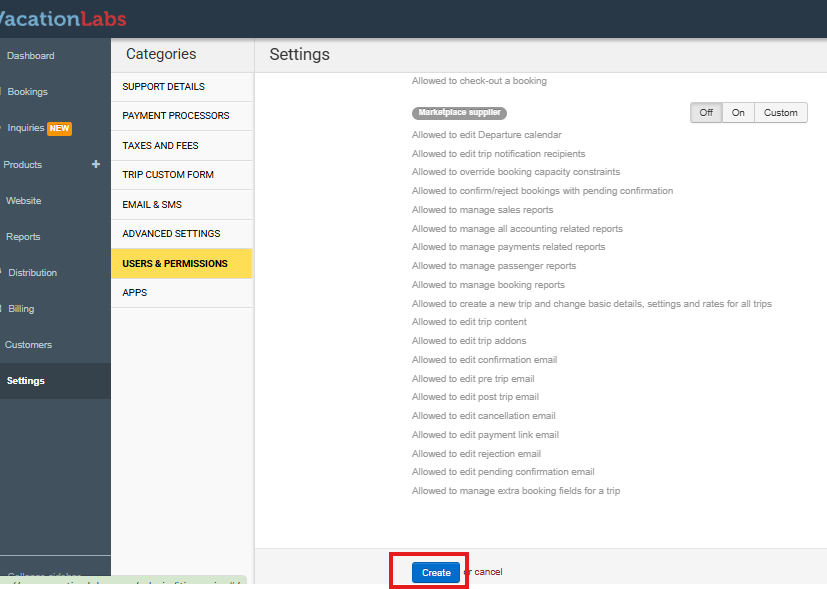827x589 pixels.
Task: Select the Support Details category
Action: pyautogui.click(x=164, y=87)
